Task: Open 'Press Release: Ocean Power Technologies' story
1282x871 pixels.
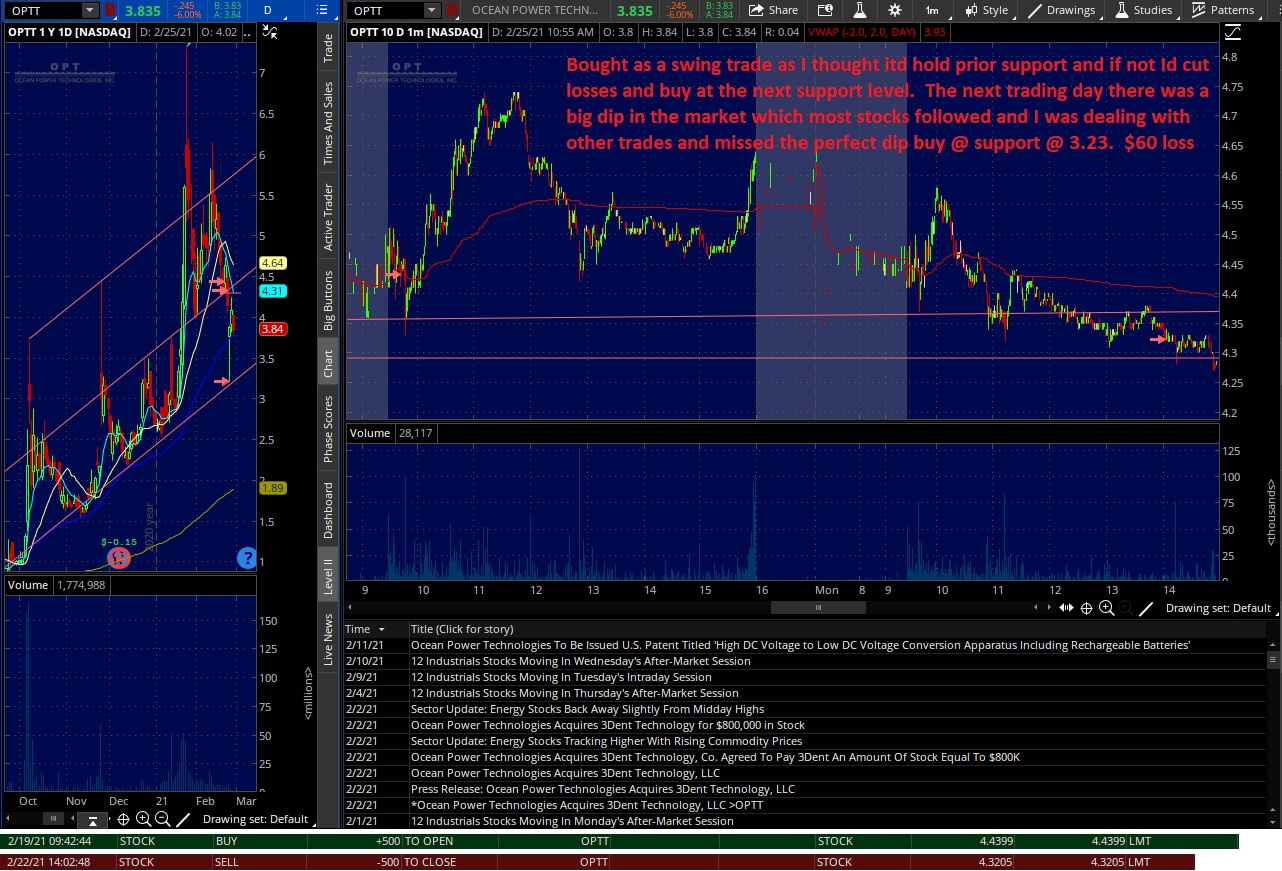Action: pos(603,789)
